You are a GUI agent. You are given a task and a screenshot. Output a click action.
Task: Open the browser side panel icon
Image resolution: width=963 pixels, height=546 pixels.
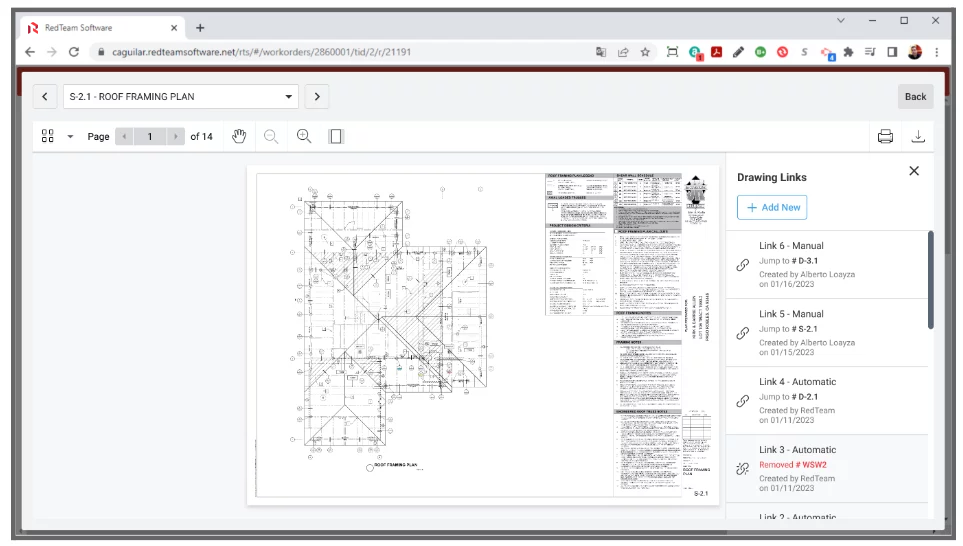892,52
